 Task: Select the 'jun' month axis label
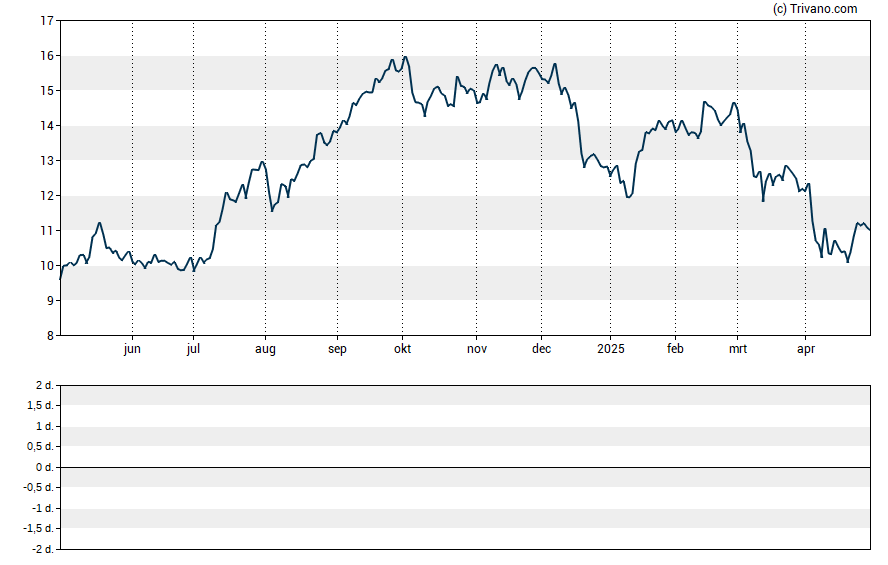132,349
